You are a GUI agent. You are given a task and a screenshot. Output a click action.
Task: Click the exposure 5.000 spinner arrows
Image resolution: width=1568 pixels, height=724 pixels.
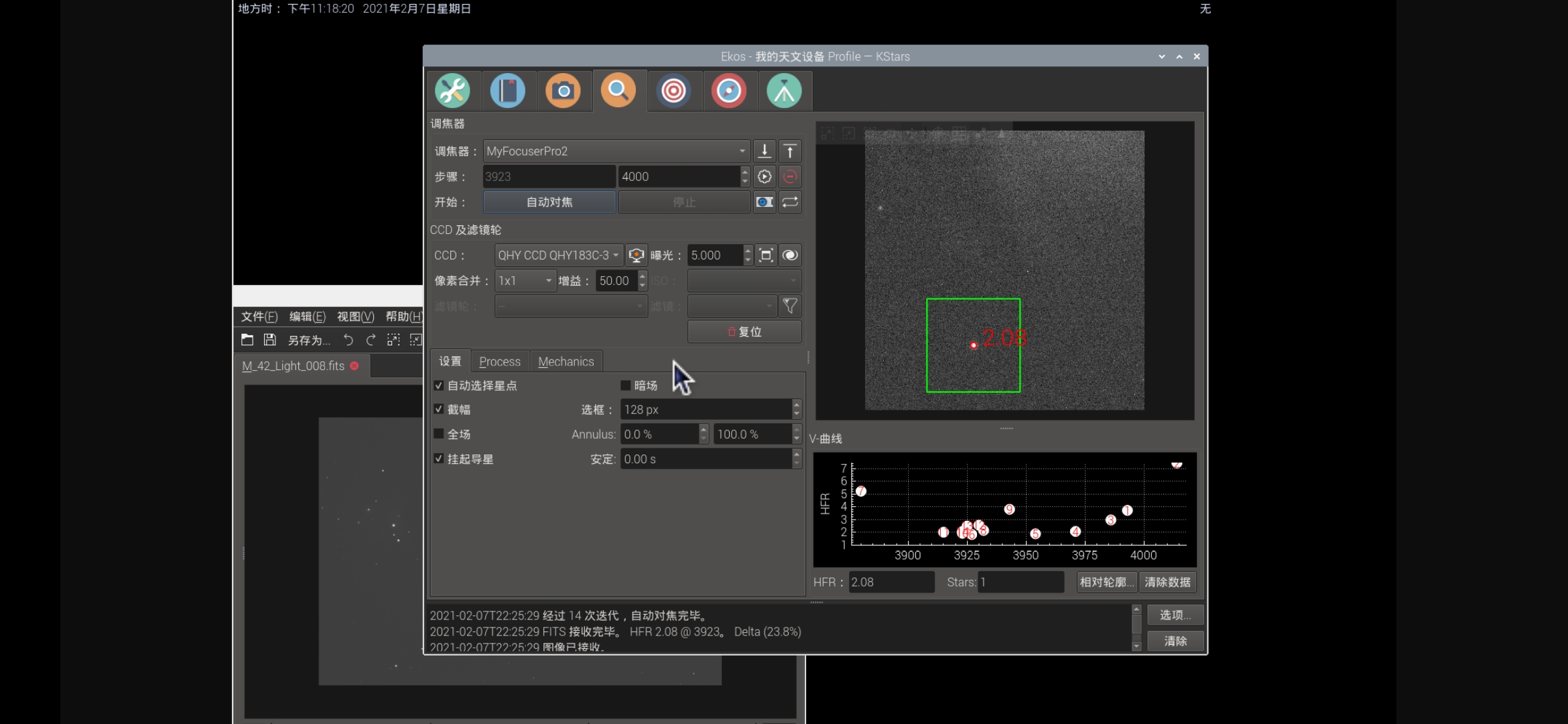[748, 255]
